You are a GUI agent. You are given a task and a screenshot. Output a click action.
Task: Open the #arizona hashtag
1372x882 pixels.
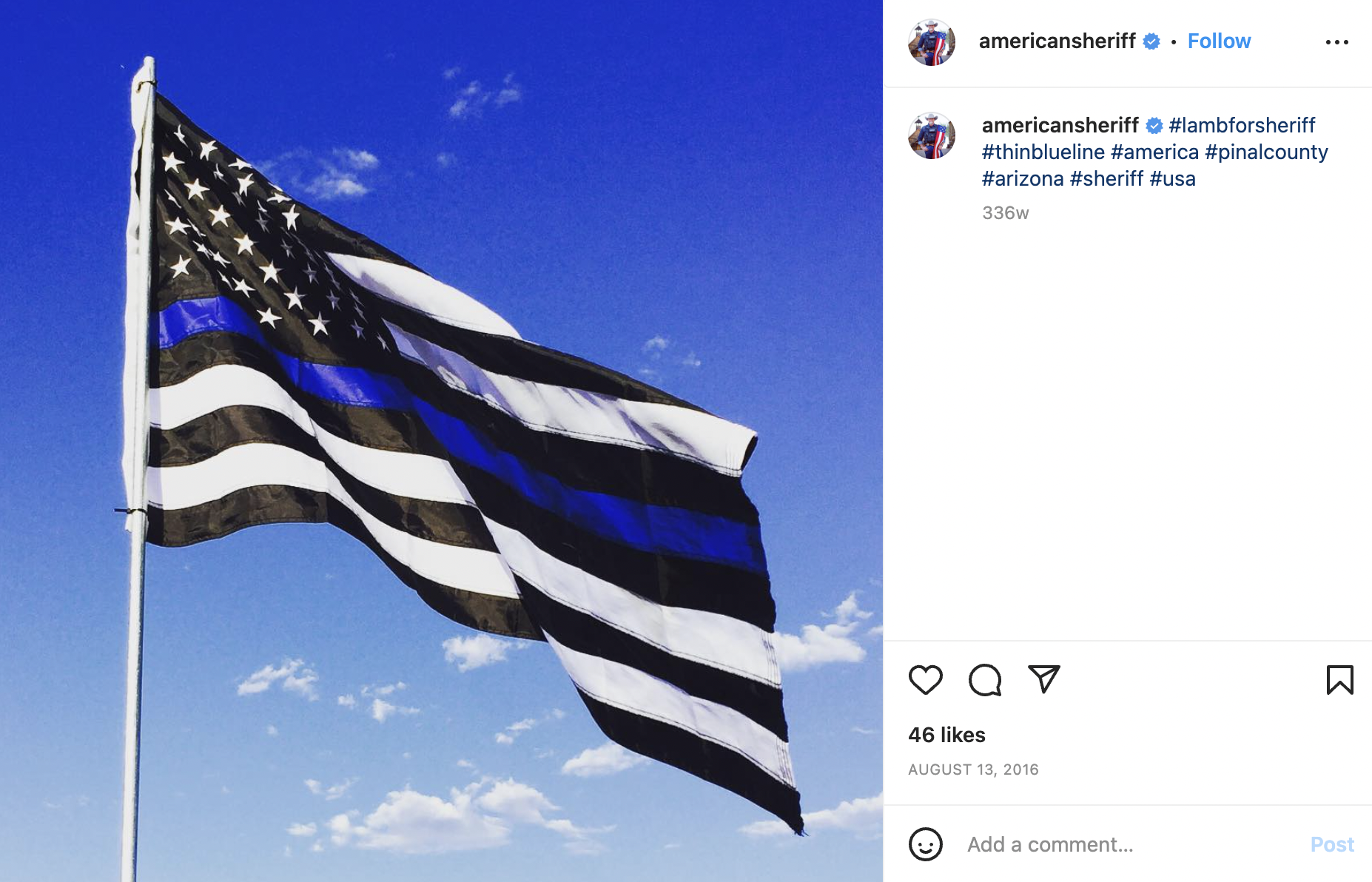click(x=1023, y=178)
